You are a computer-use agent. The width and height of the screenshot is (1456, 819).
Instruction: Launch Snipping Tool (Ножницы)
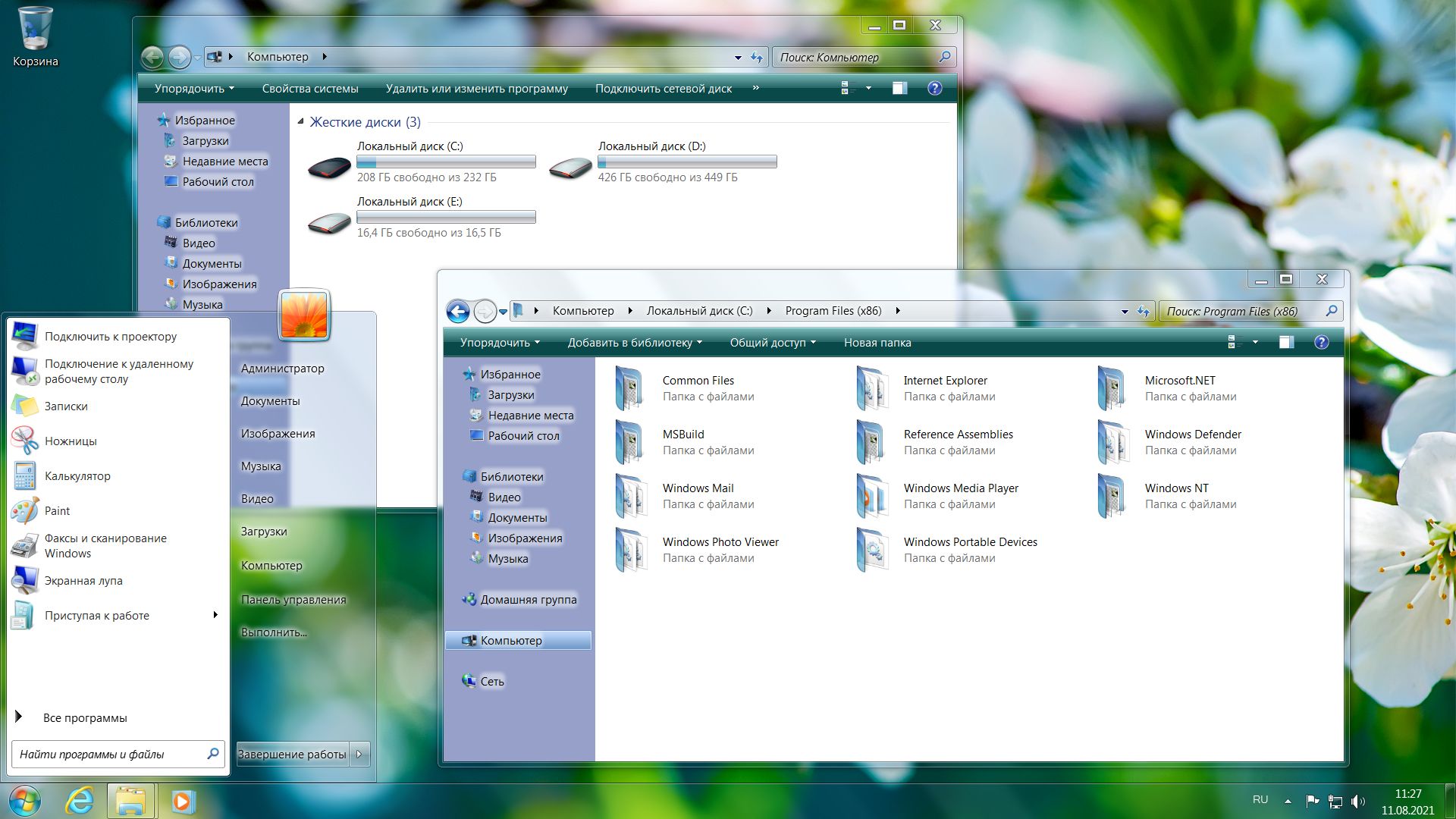click(70, 441)
